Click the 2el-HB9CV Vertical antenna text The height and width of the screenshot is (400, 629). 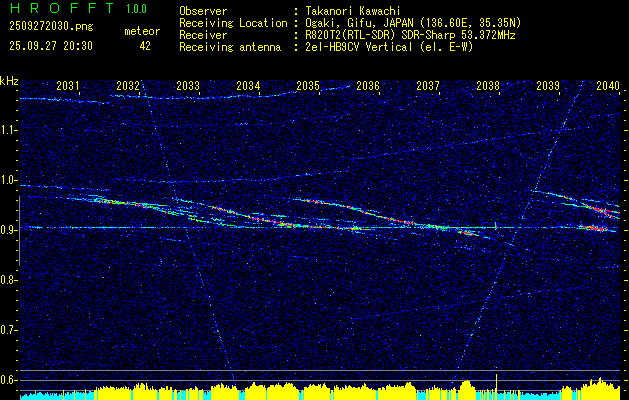tap(389, 47)
